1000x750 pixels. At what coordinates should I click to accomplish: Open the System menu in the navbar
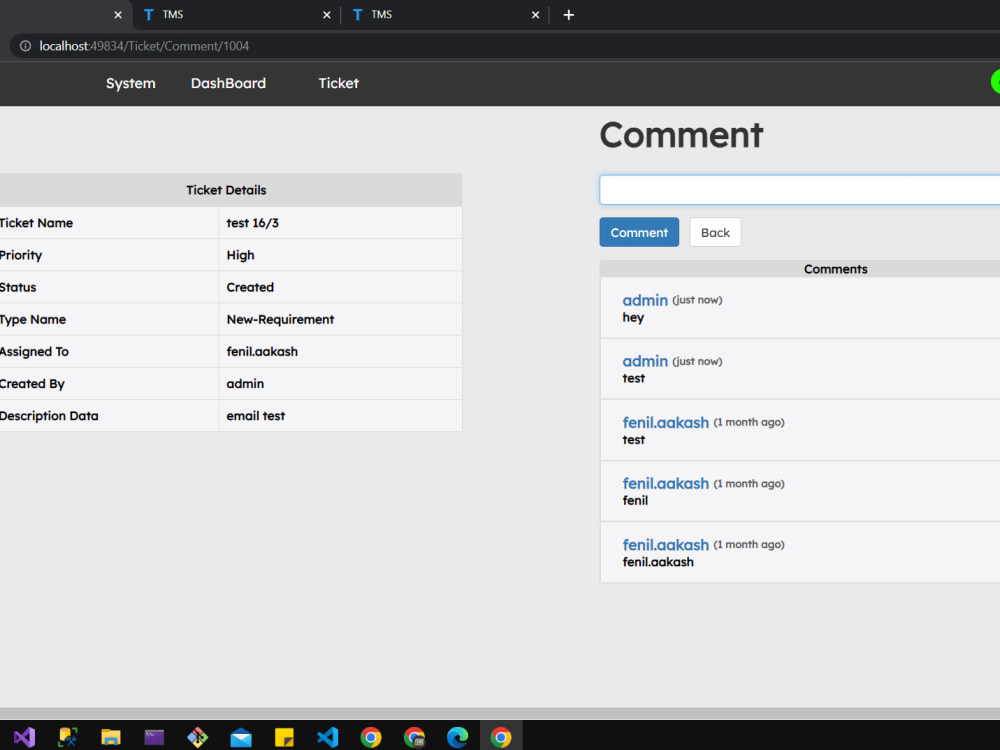(130, 84)
